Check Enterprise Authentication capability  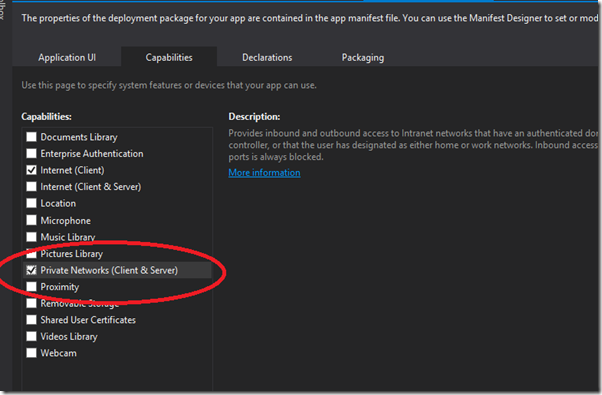(x=31, y=154)
